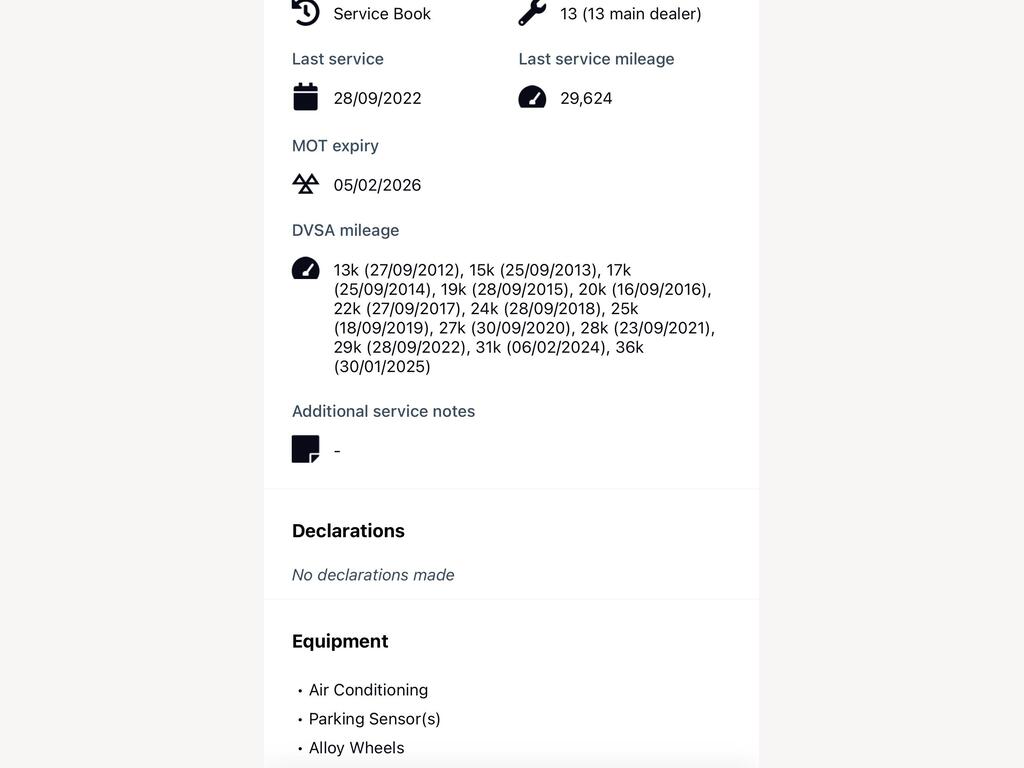1024x768 pixels.
Task: Click the 13 (13 main dealer) value
Action: 631,14
